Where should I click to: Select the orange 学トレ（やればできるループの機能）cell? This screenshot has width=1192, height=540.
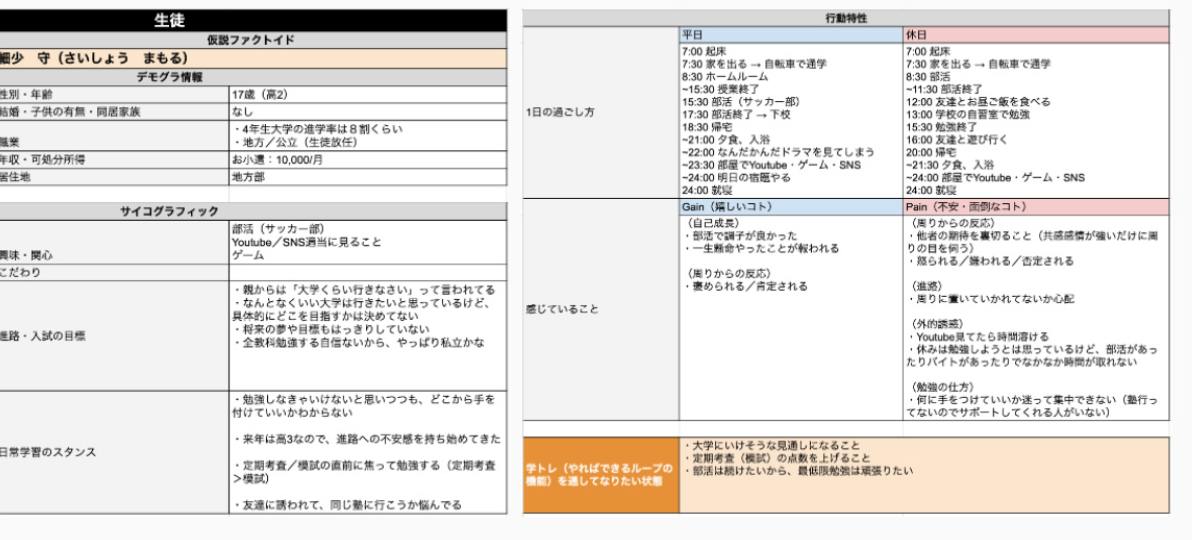[601, 475]
